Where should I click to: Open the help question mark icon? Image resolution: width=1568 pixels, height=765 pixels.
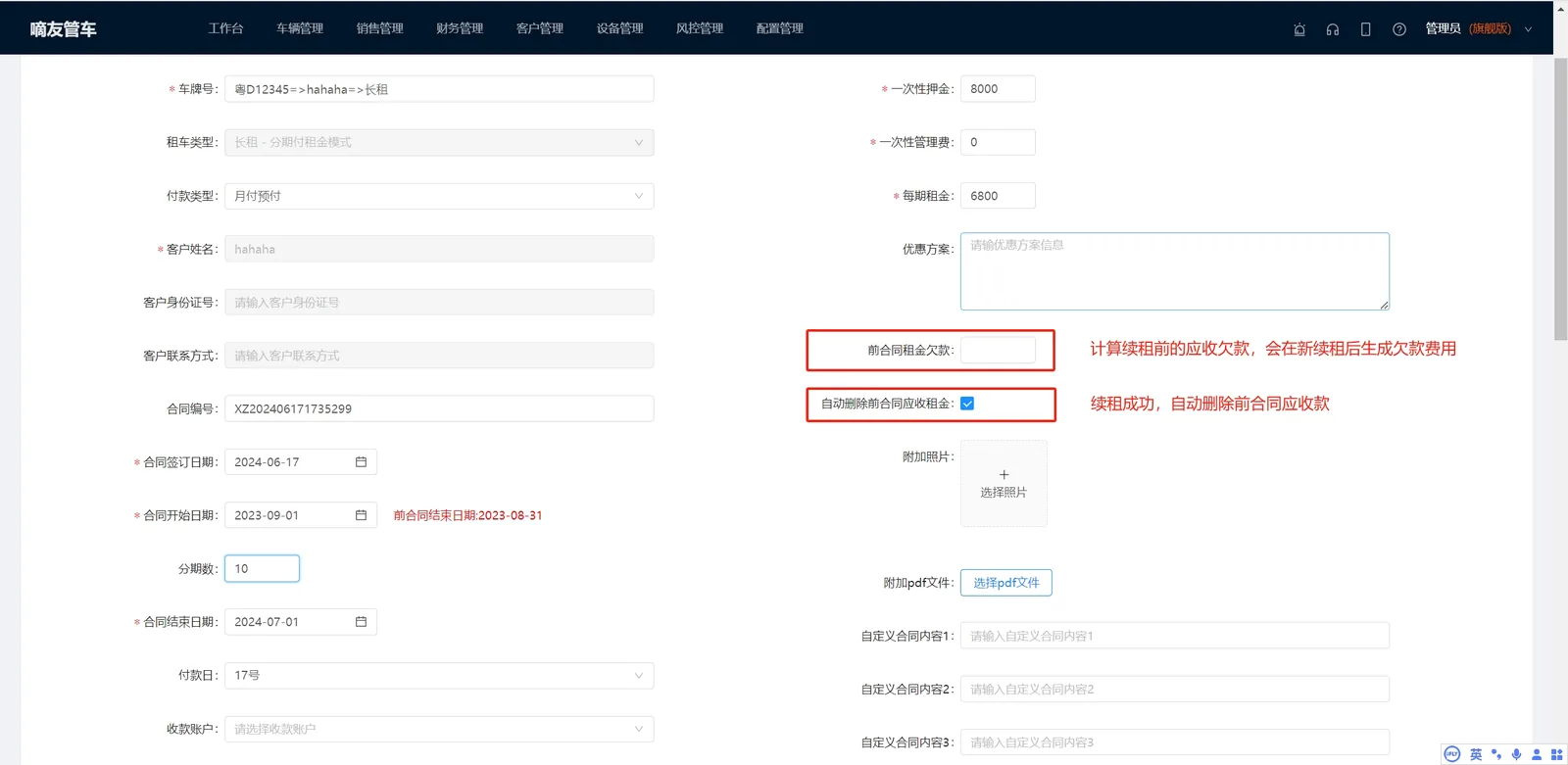pos(1399,29)
